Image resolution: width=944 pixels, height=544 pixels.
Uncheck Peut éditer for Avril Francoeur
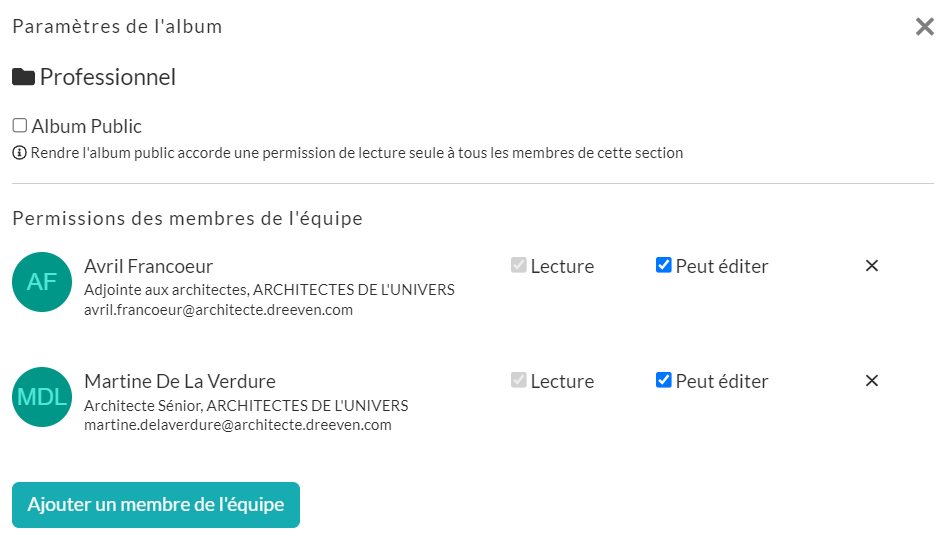point(663,265)
